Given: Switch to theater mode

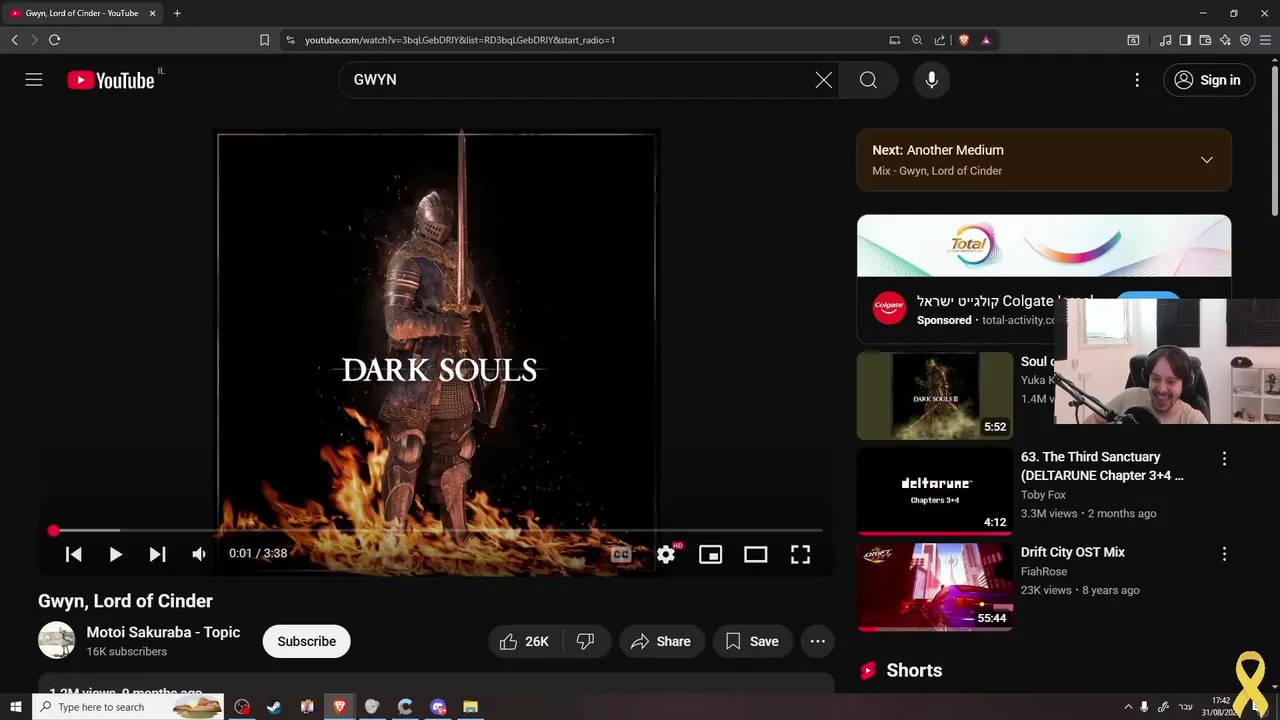Looking at the screenshot, I should (x=755, y=554).
